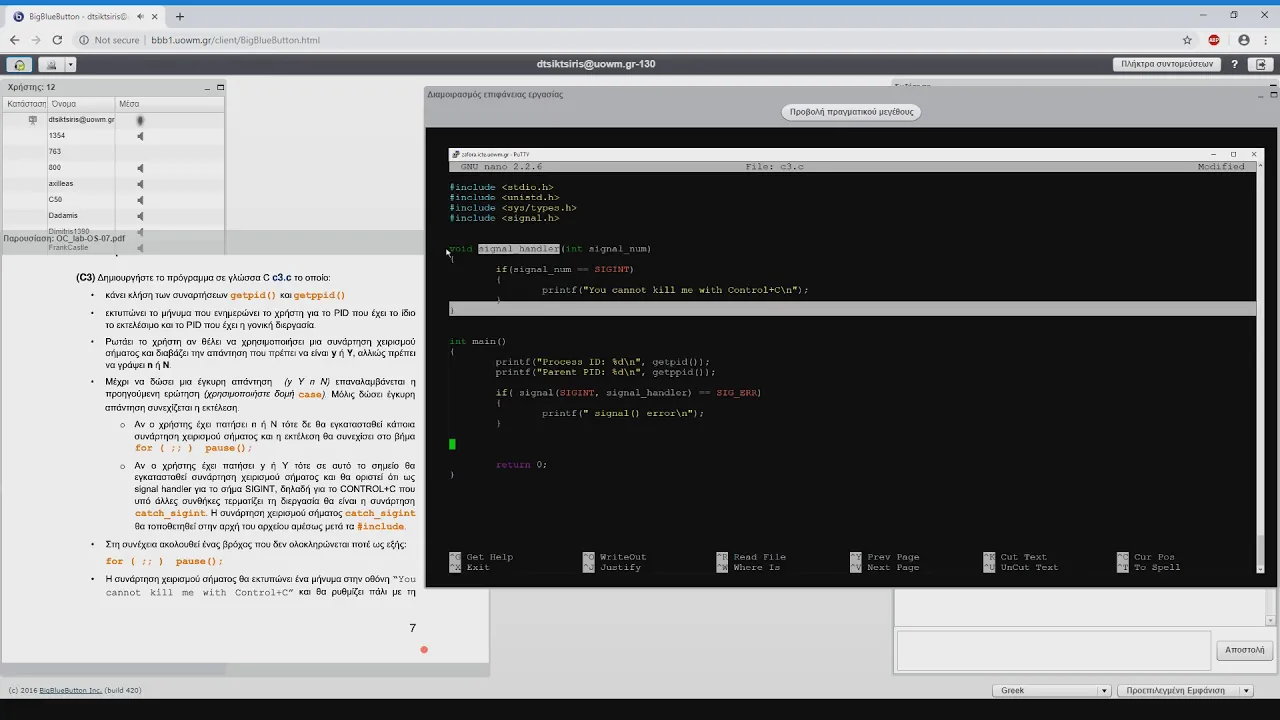This screenshot has height=720, width=1280.
Task: Sort users by Όνομα column
Action: 82,104
